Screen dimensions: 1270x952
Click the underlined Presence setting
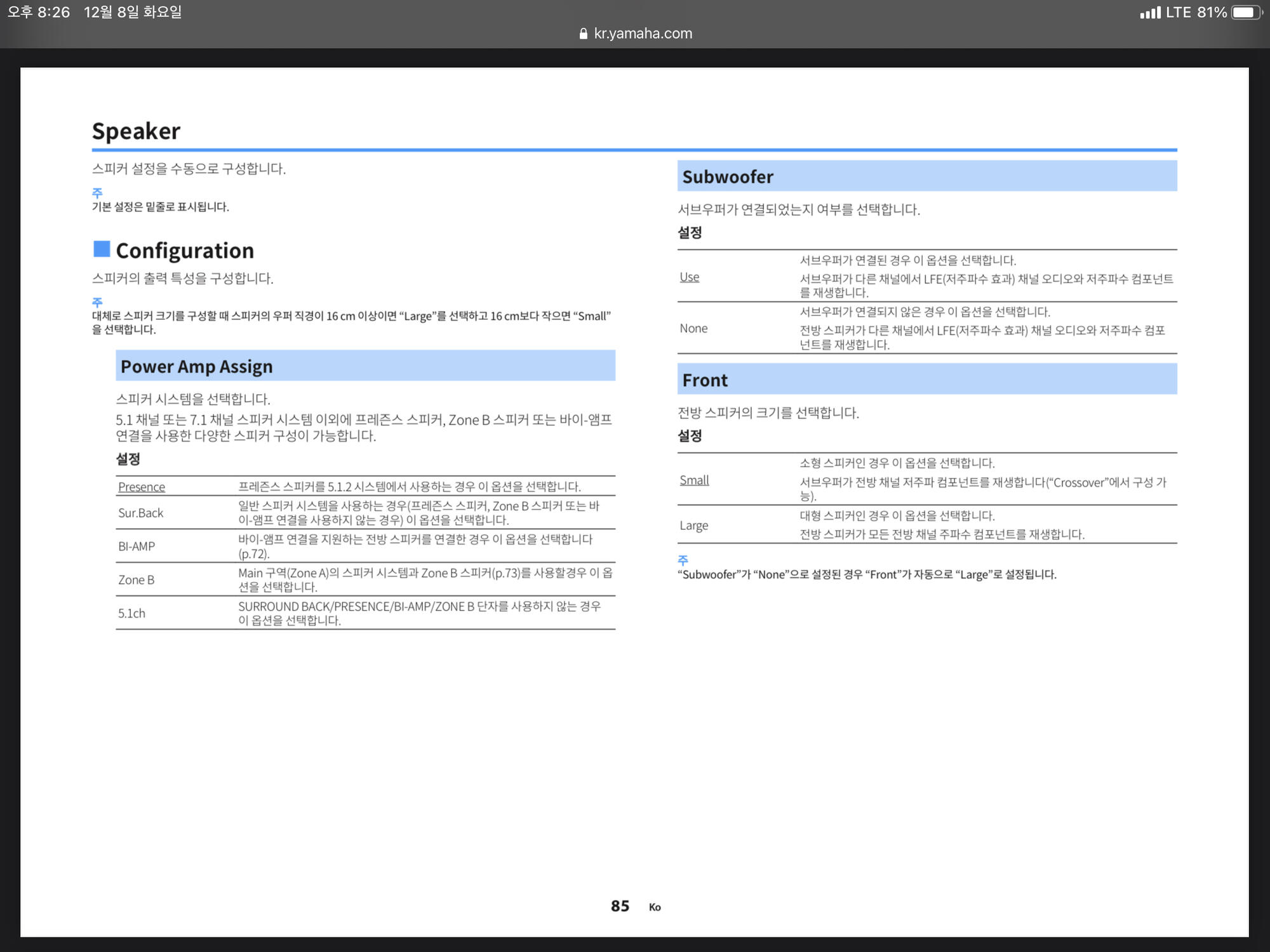pos(142,487)
